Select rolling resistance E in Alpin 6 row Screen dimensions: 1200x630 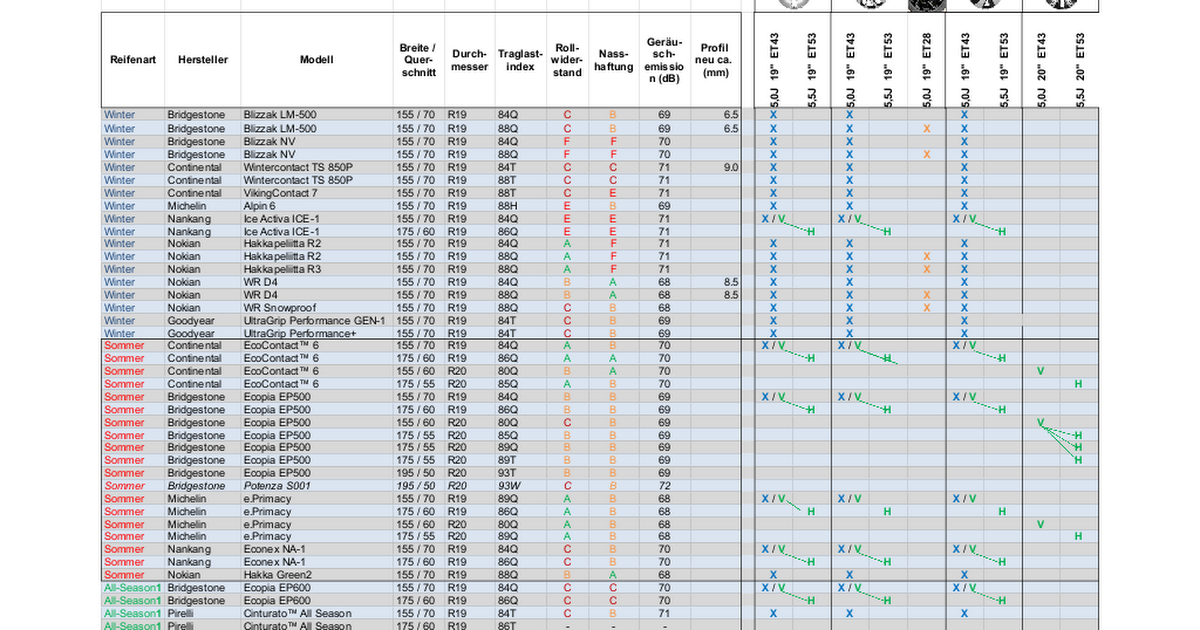click(567, 205)
